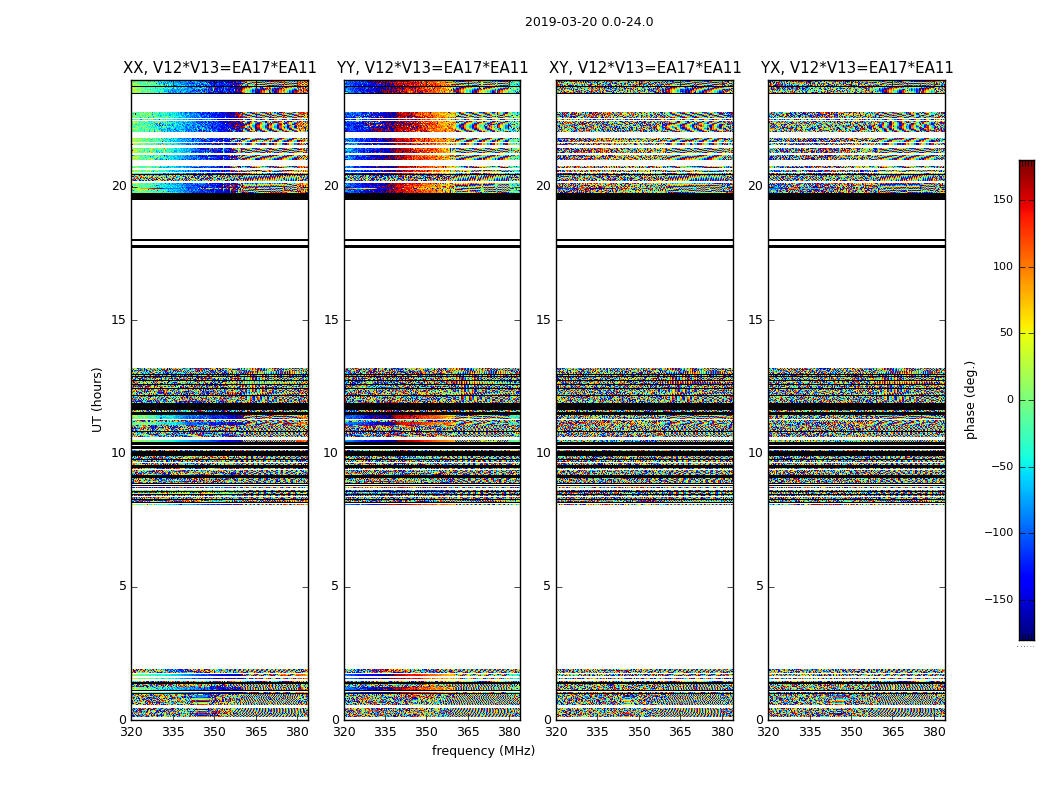Click the colorbar tick label '−50'
Screen dimensions: 1050x800
[x=1002, y=467]
